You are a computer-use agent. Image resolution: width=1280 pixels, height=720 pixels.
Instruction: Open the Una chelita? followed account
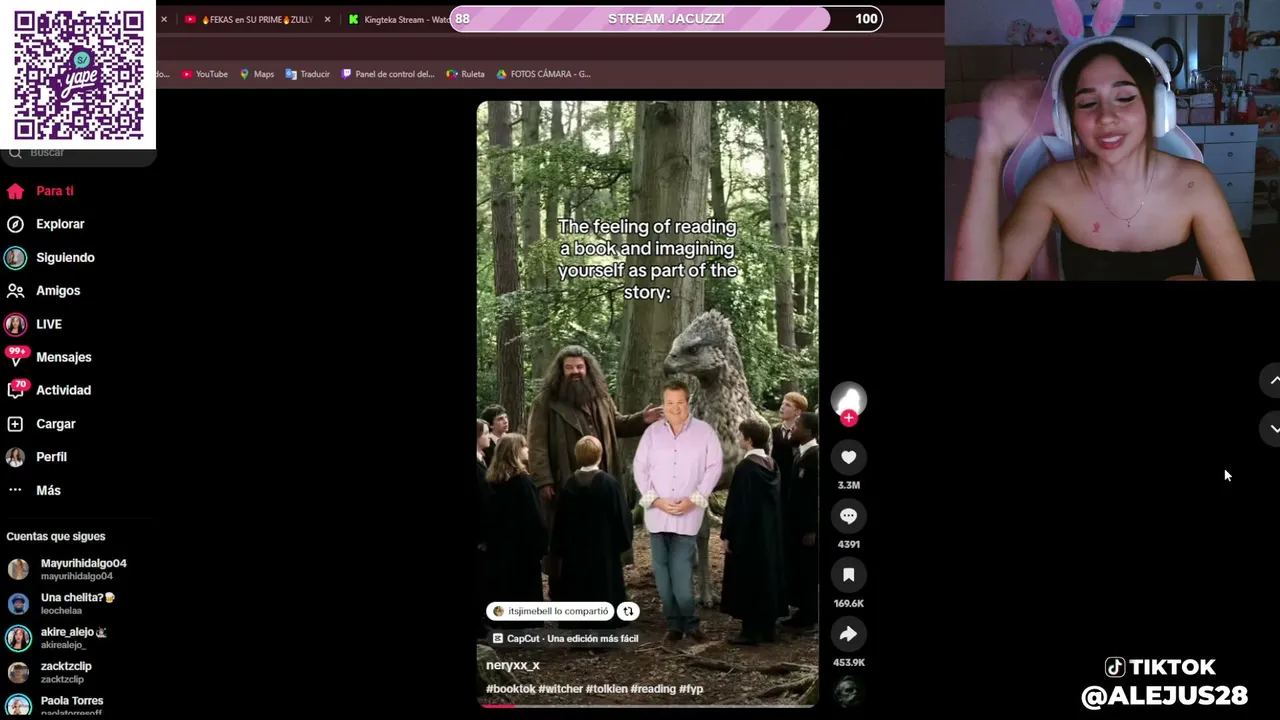(61, 604)
